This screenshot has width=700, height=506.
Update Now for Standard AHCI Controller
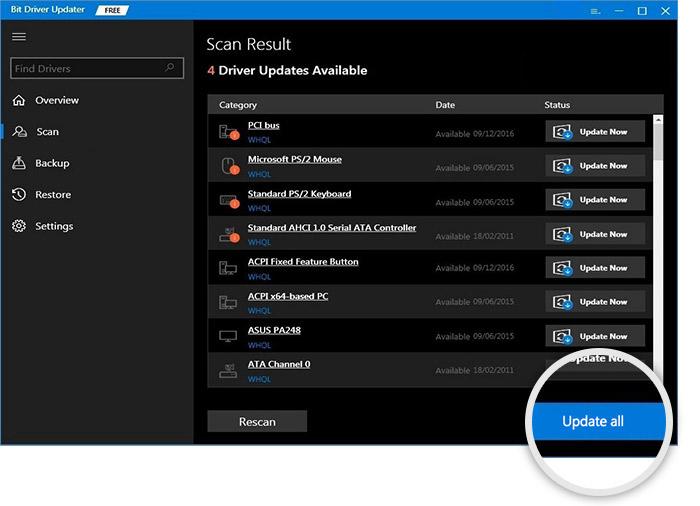(595, 234)
